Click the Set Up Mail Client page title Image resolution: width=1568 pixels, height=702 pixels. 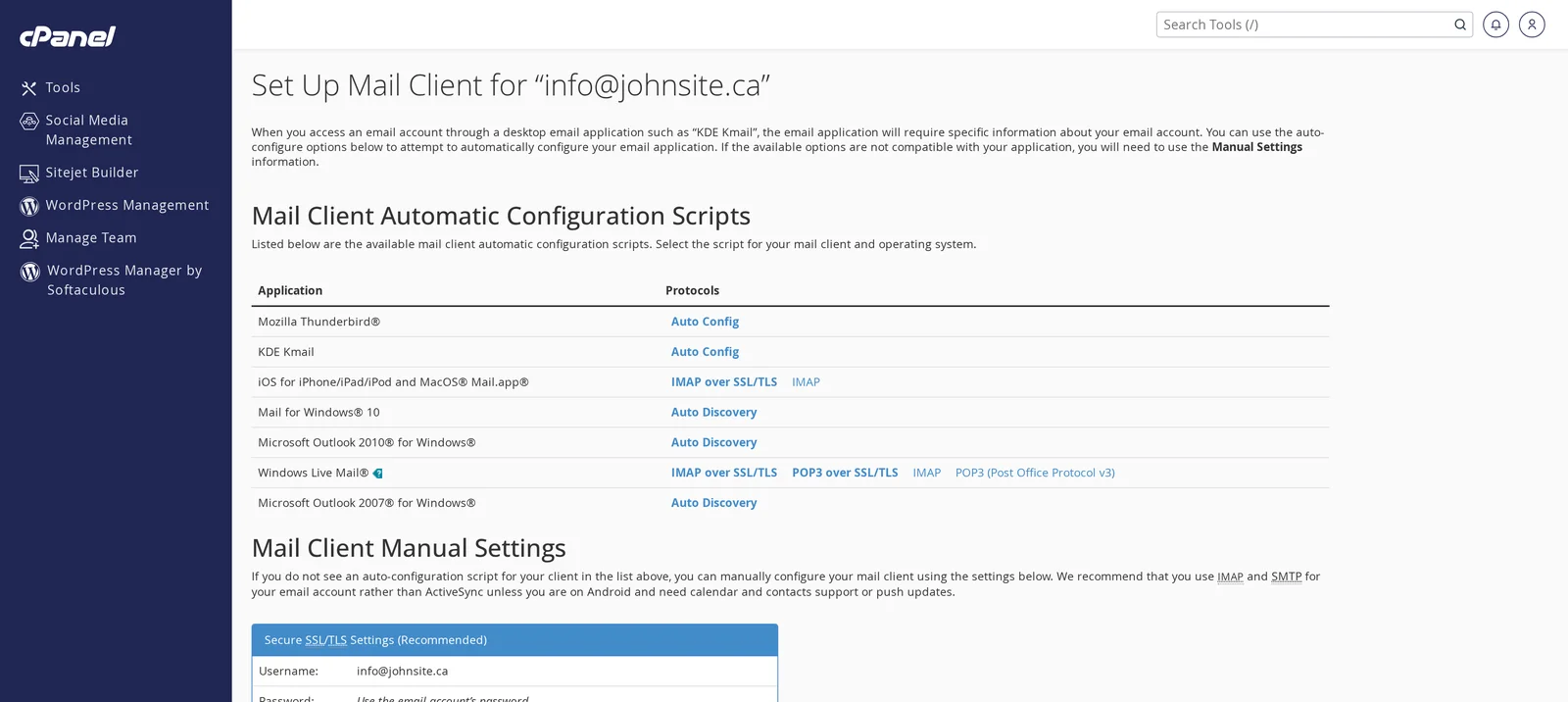pyautogui.click(x=511, y=85)
